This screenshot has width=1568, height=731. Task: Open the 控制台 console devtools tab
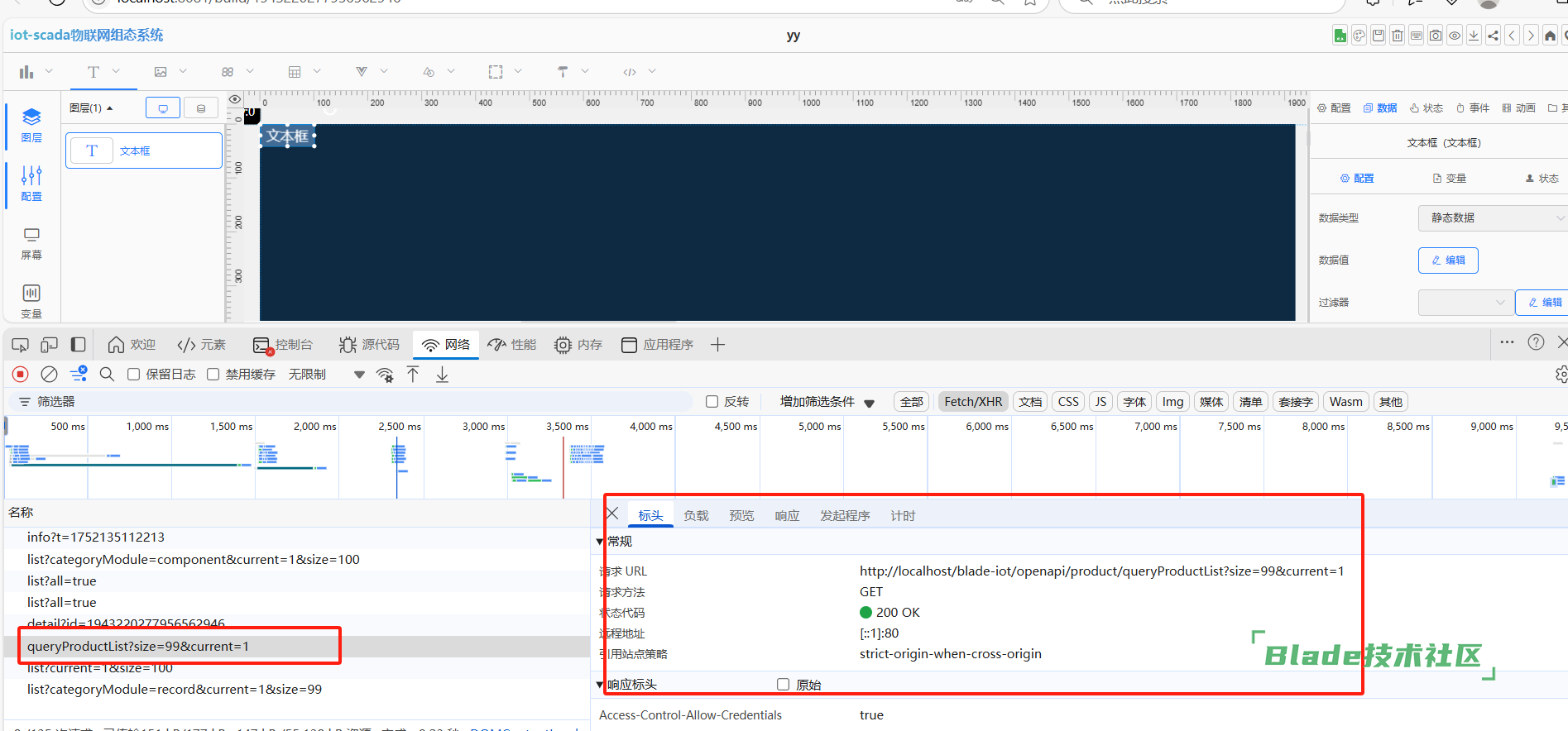[x=283, y=345]
